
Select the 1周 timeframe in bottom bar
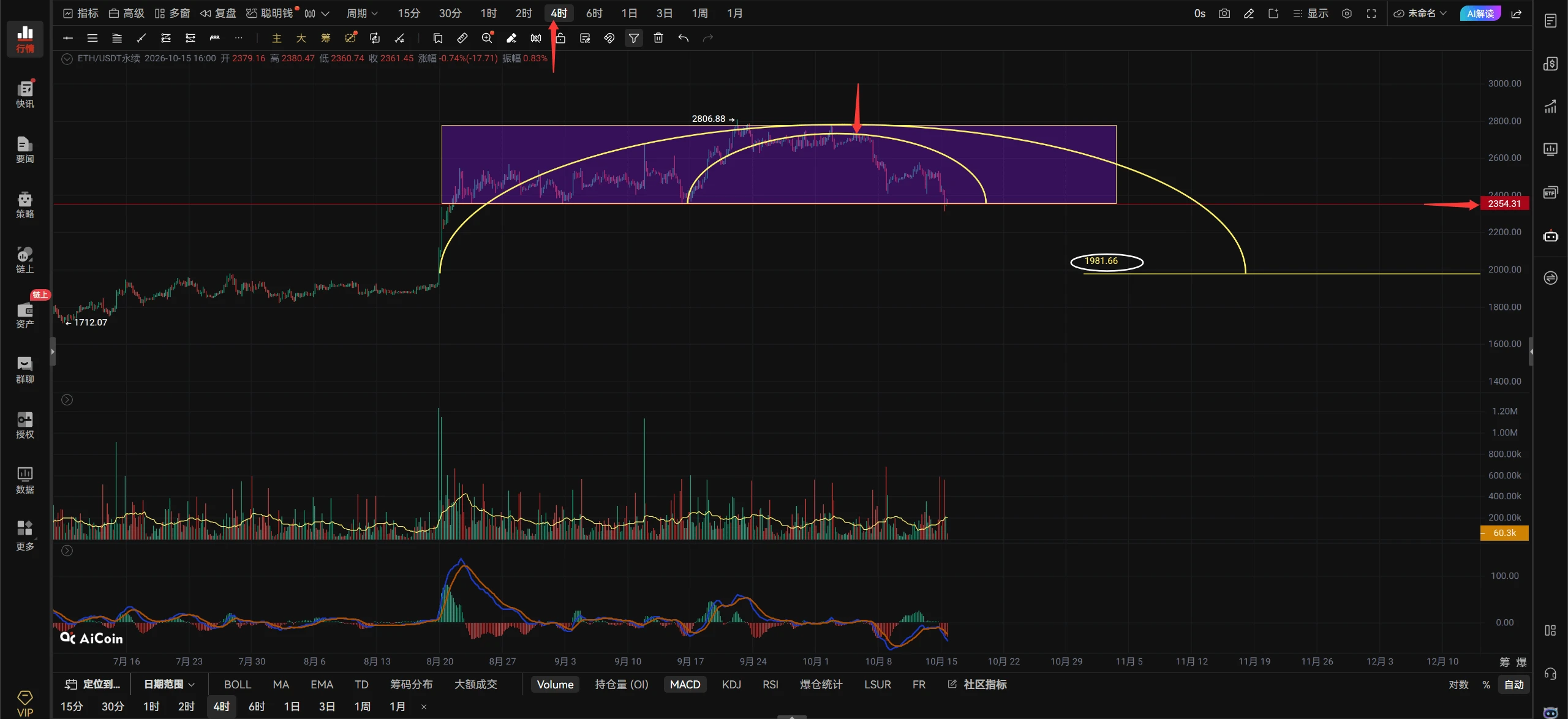(362, 706)
